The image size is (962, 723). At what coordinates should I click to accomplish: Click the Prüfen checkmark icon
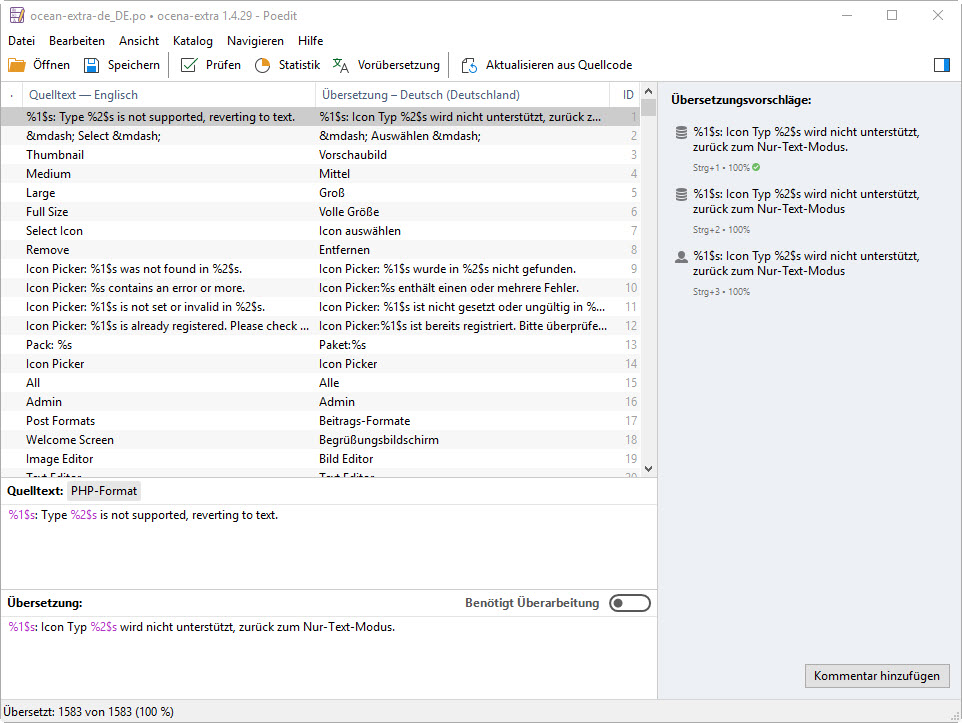coord(189,65)
